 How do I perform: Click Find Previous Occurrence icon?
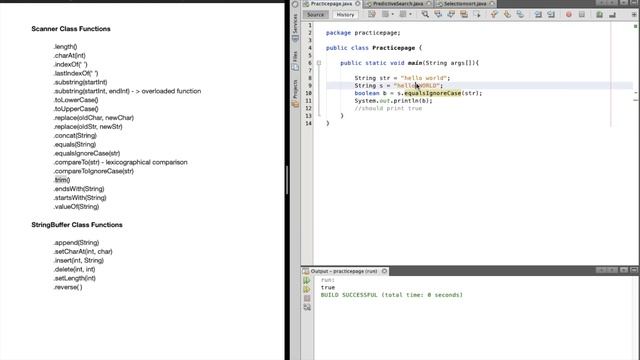(x=438, y=15)
